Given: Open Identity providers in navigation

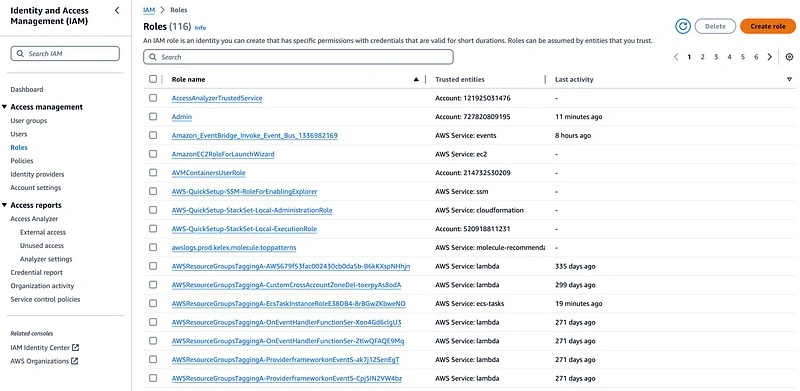Looking at the screenshot, I should pyautogui.click(x=37, y=174).
